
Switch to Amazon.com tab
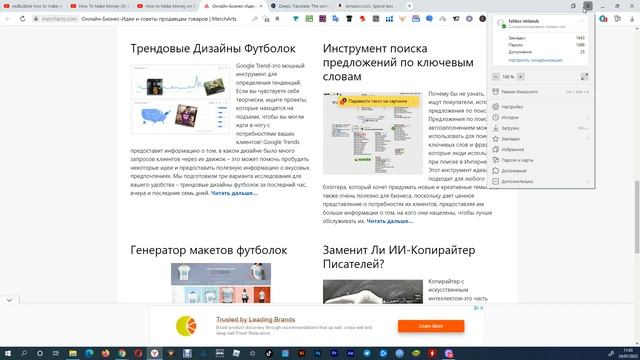[x=367, y=6]
